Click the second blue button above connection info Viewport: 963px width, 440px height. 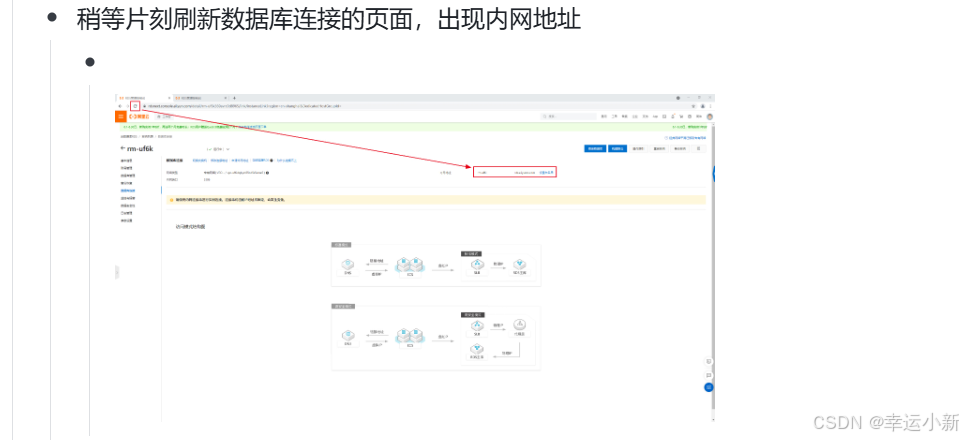tap(618, 149)
